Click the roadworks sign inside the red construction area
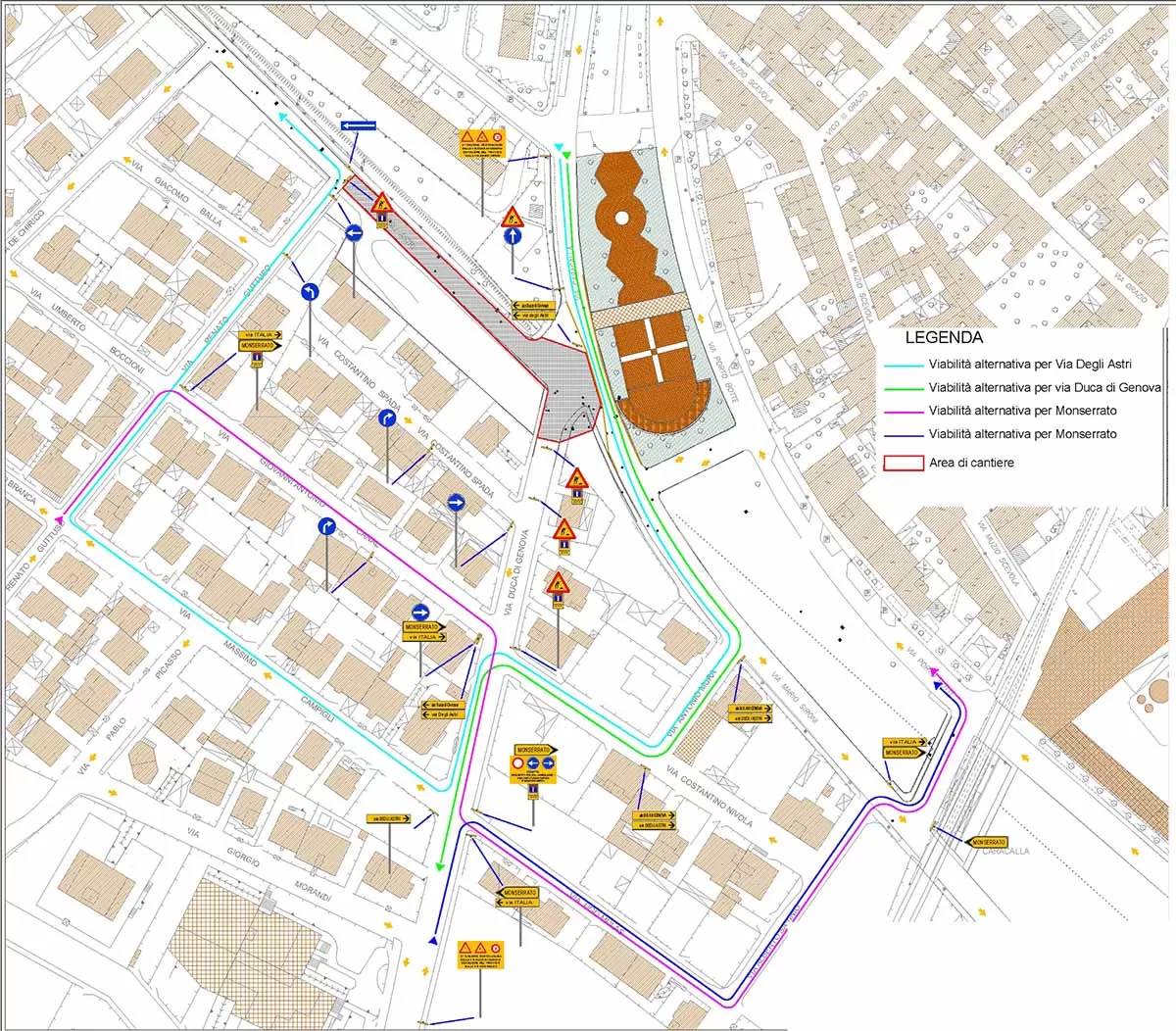 tap(381, 203)
